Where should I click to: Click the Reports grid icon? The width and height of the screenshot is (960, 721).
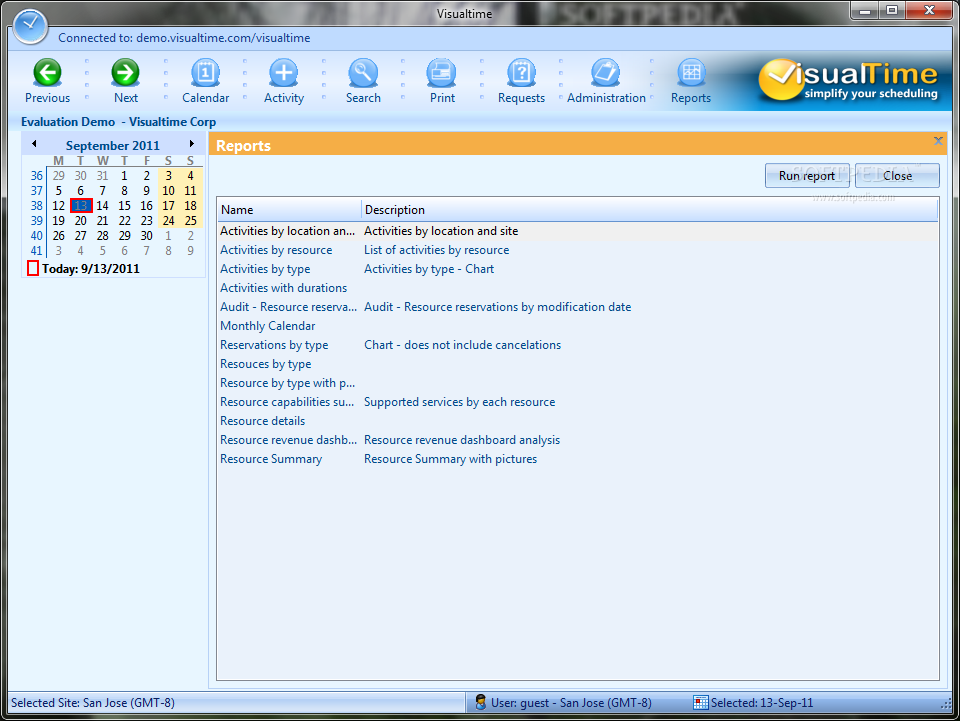click(x=691, y=72)
